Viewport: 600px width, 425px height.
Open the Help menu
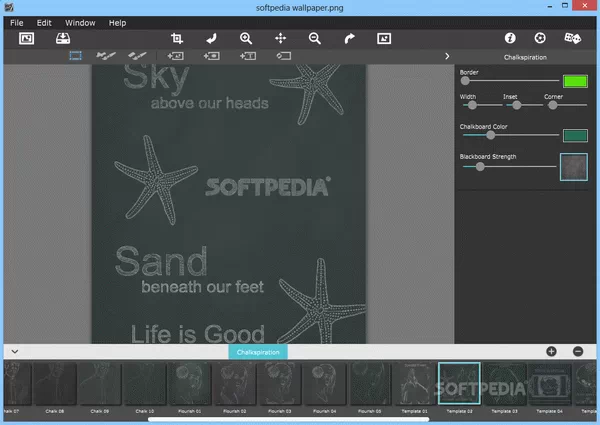[117, 23]
